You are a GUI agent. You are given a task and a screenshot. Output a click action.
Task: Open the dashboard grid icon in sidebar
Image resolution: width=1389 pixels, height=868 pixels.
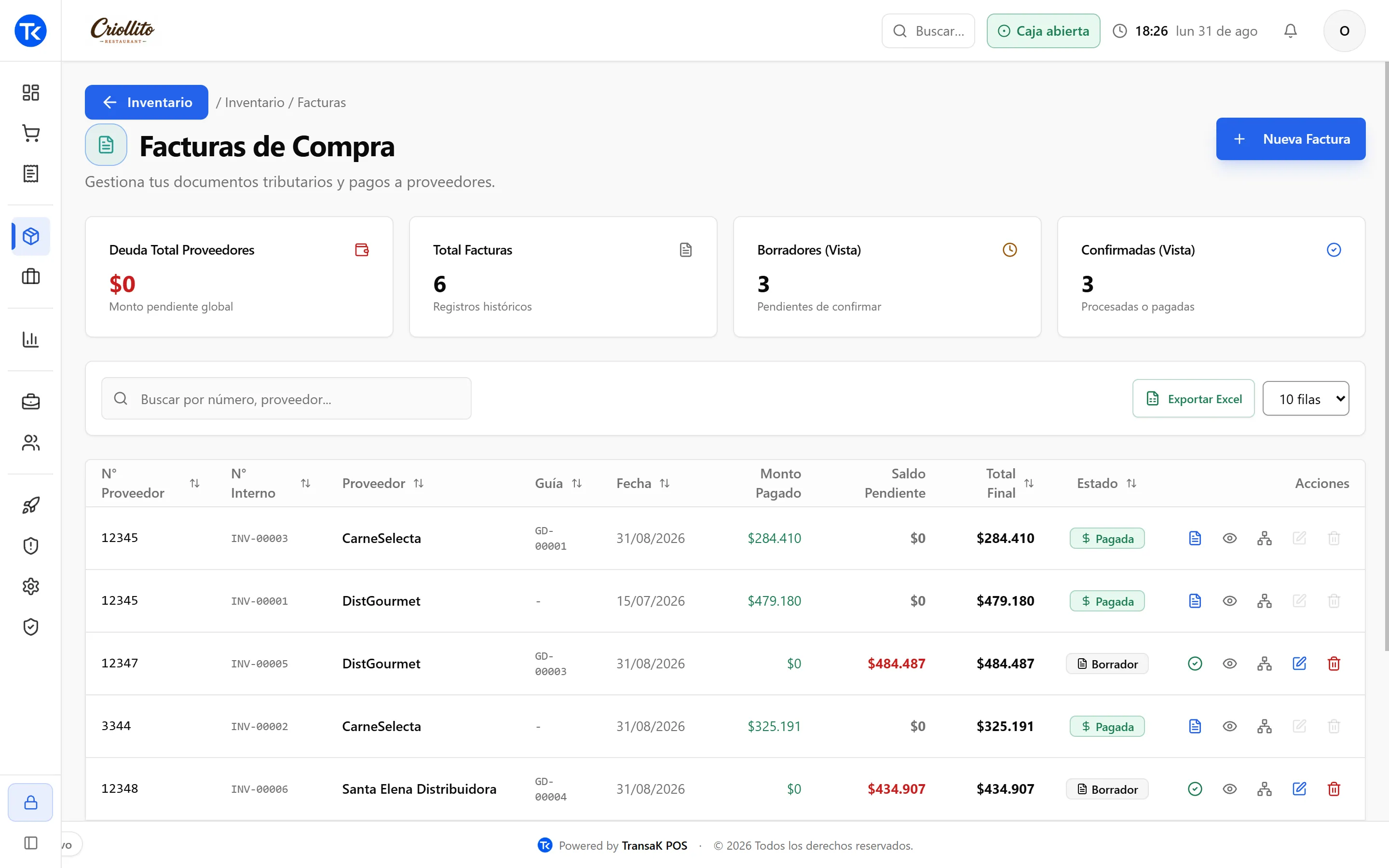(30, 93)
